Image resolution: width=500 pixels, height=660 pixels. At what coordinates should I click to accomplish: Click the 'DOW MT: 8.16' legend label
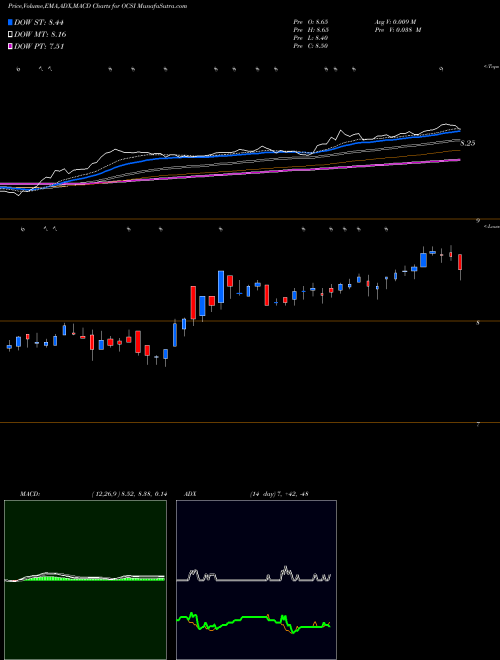[x=40, y=34]
